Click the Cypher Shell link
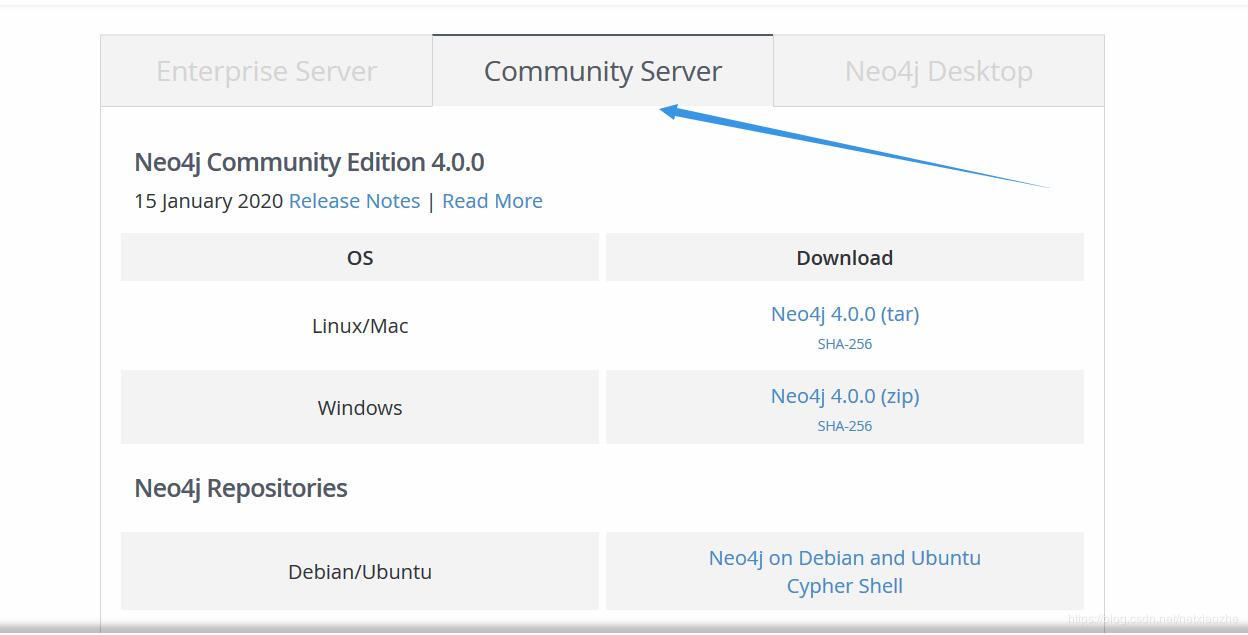The height and width of the screenshot is (635, 1248). coord(845,586)
